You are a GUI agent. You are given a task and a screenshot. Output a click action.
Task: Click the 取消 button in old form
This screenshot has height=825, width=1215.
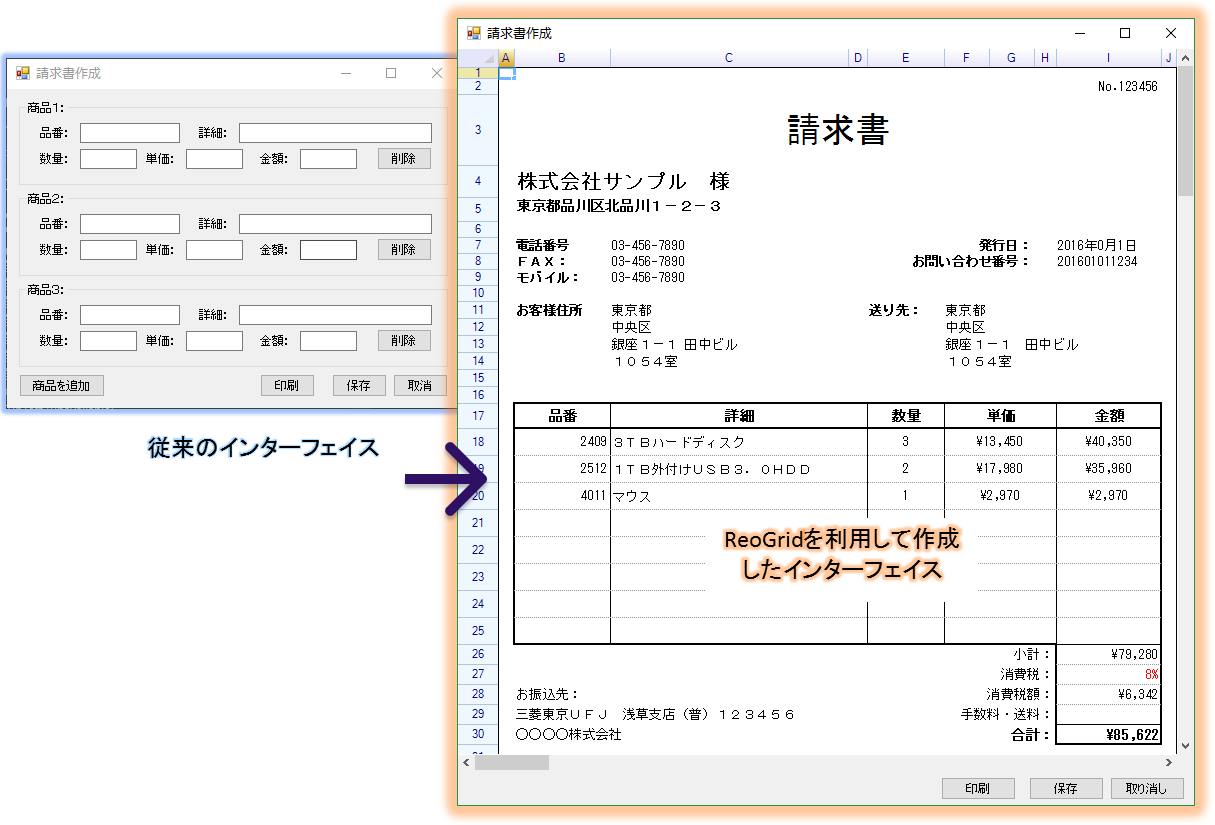[420, 385]
